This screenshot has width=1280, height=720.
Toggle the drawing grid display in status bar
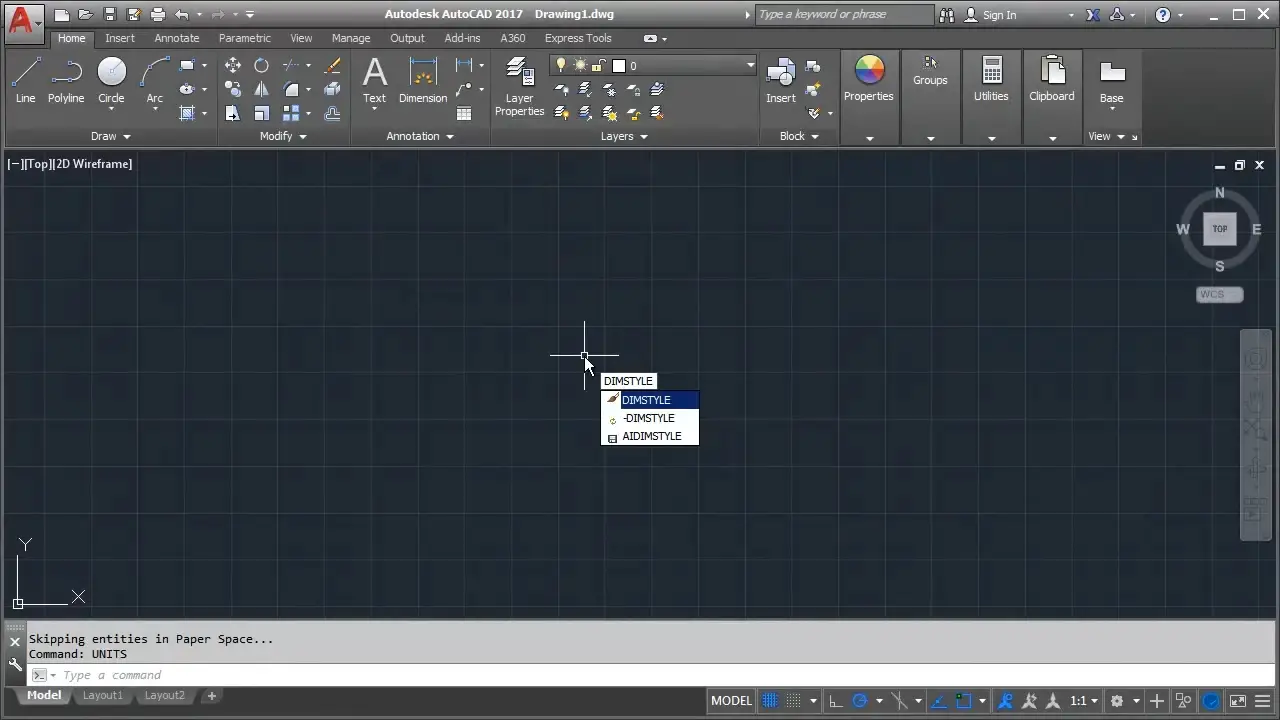click(x=770, y=701)
